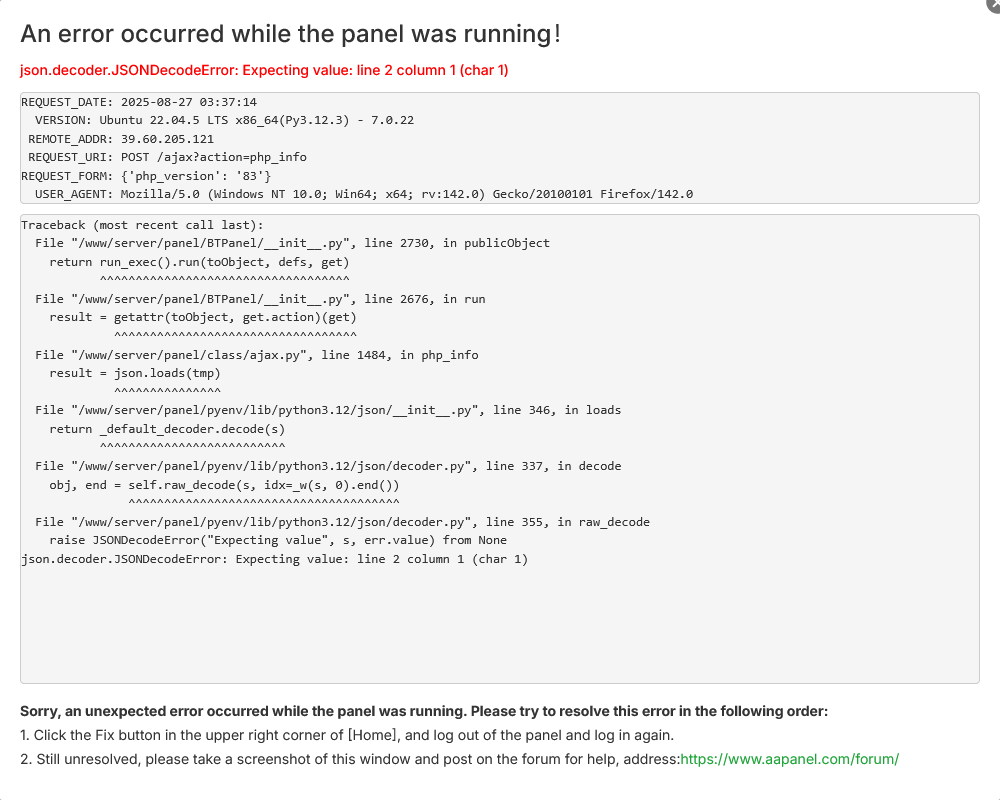Click the REQUEST_DATE line in request details
Viewport: 1000px width, 800px height.
coord(139,102)
